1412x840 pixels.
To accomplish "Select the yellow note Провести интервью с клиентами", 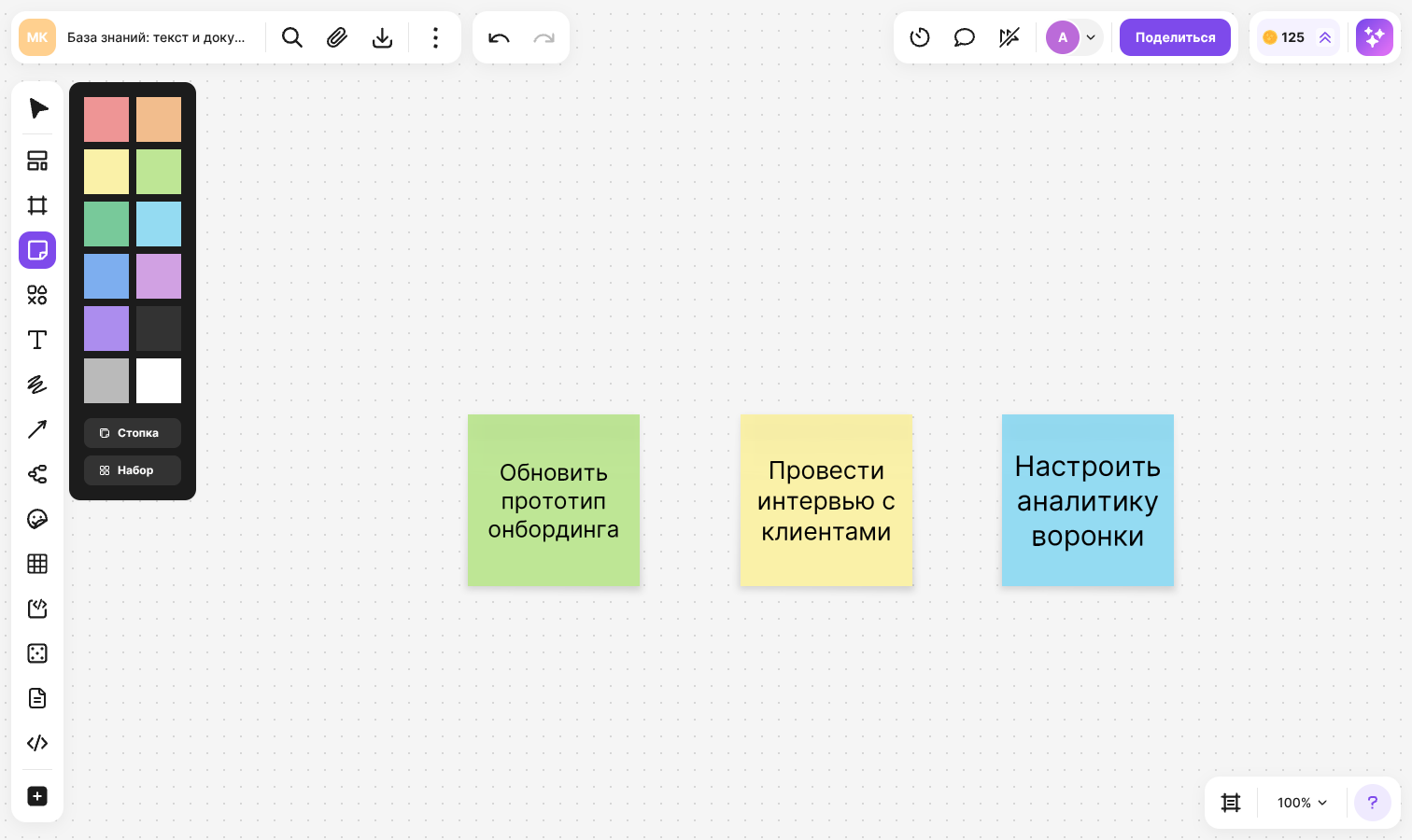I will 826,500.
